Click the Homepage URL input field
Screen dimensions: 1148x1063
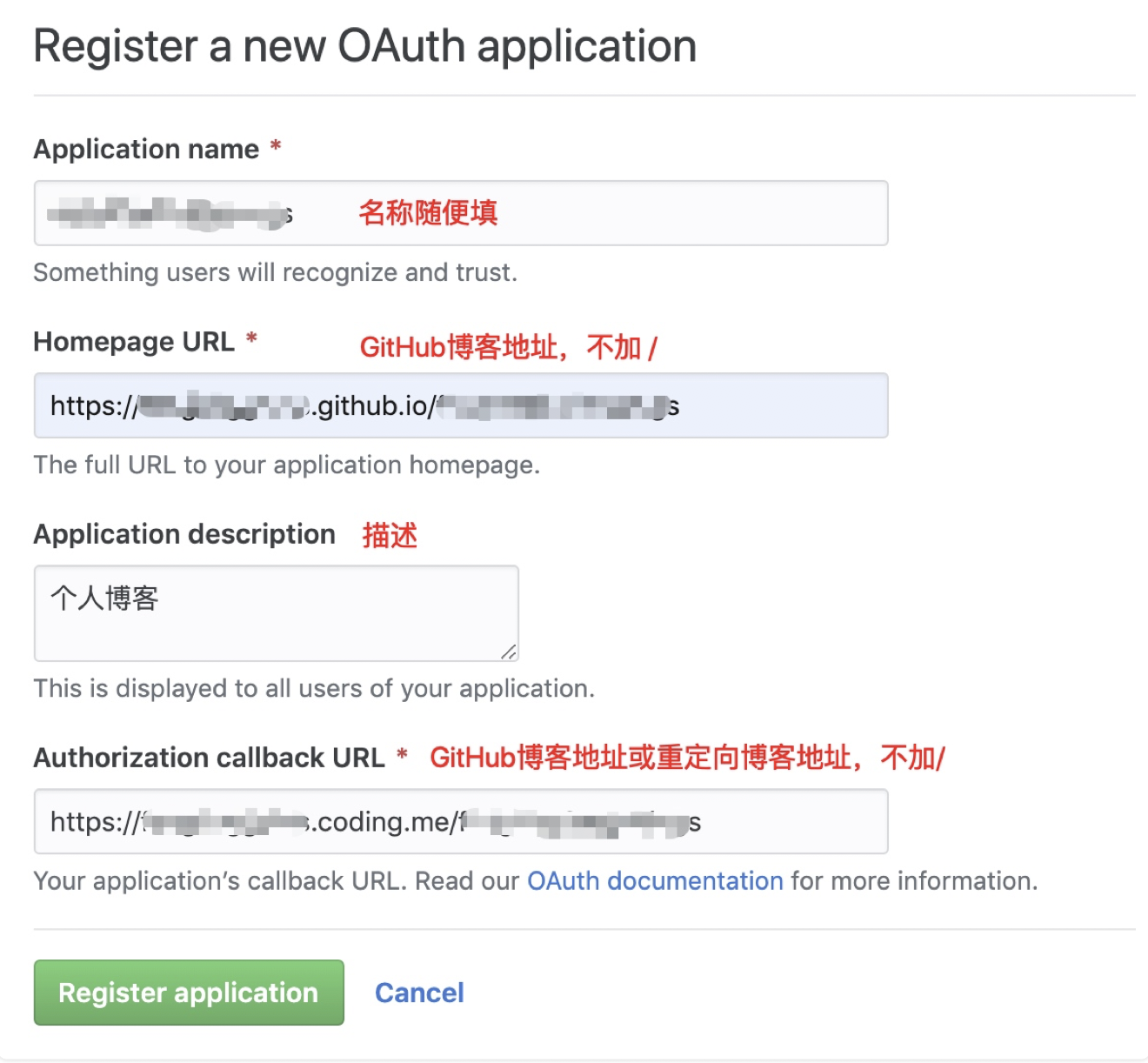[x=460, y=405]
